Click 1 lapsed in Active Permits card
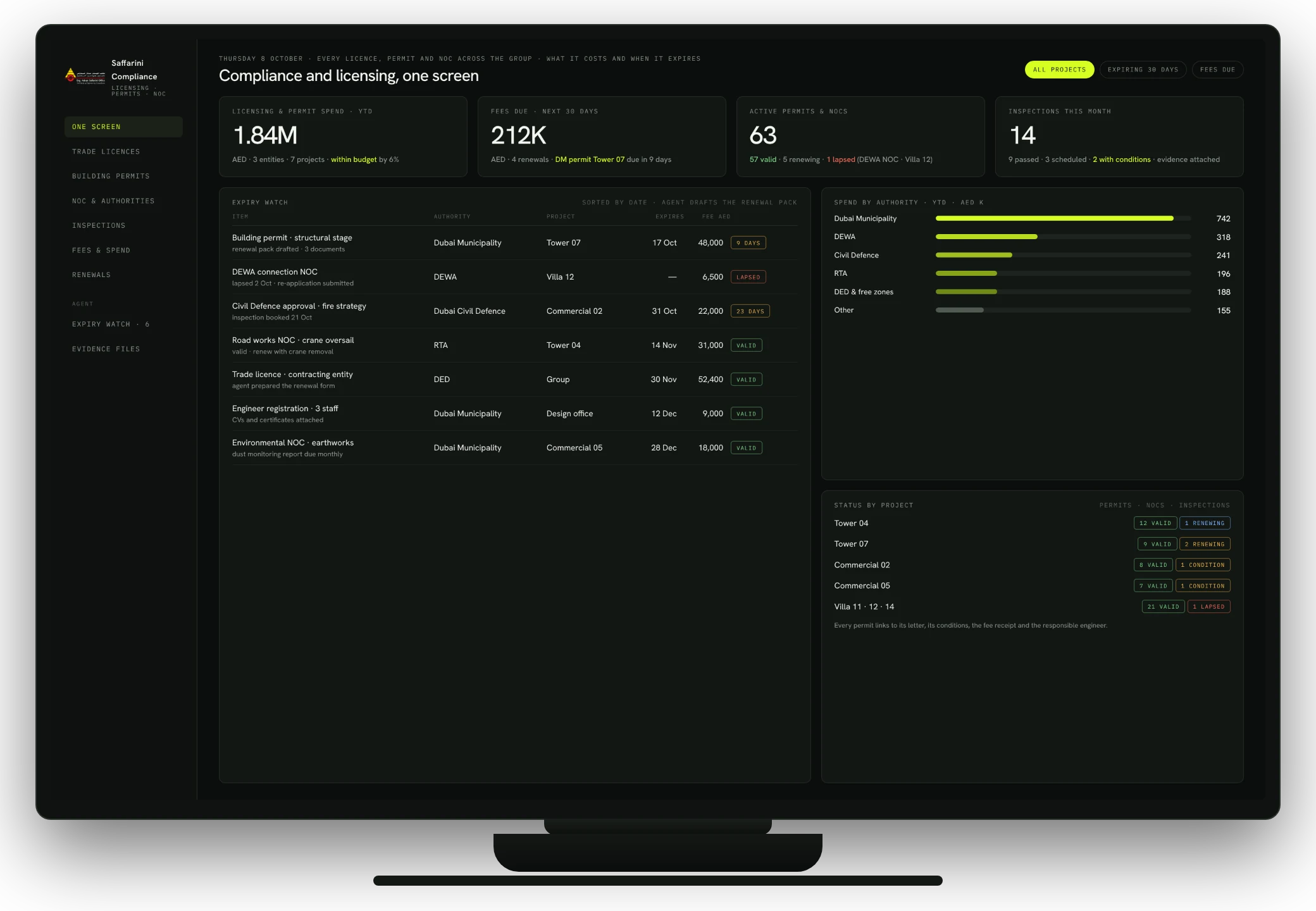Image resolution: width=1316 pixels, height=911 pixels. [x=841, y=159]
